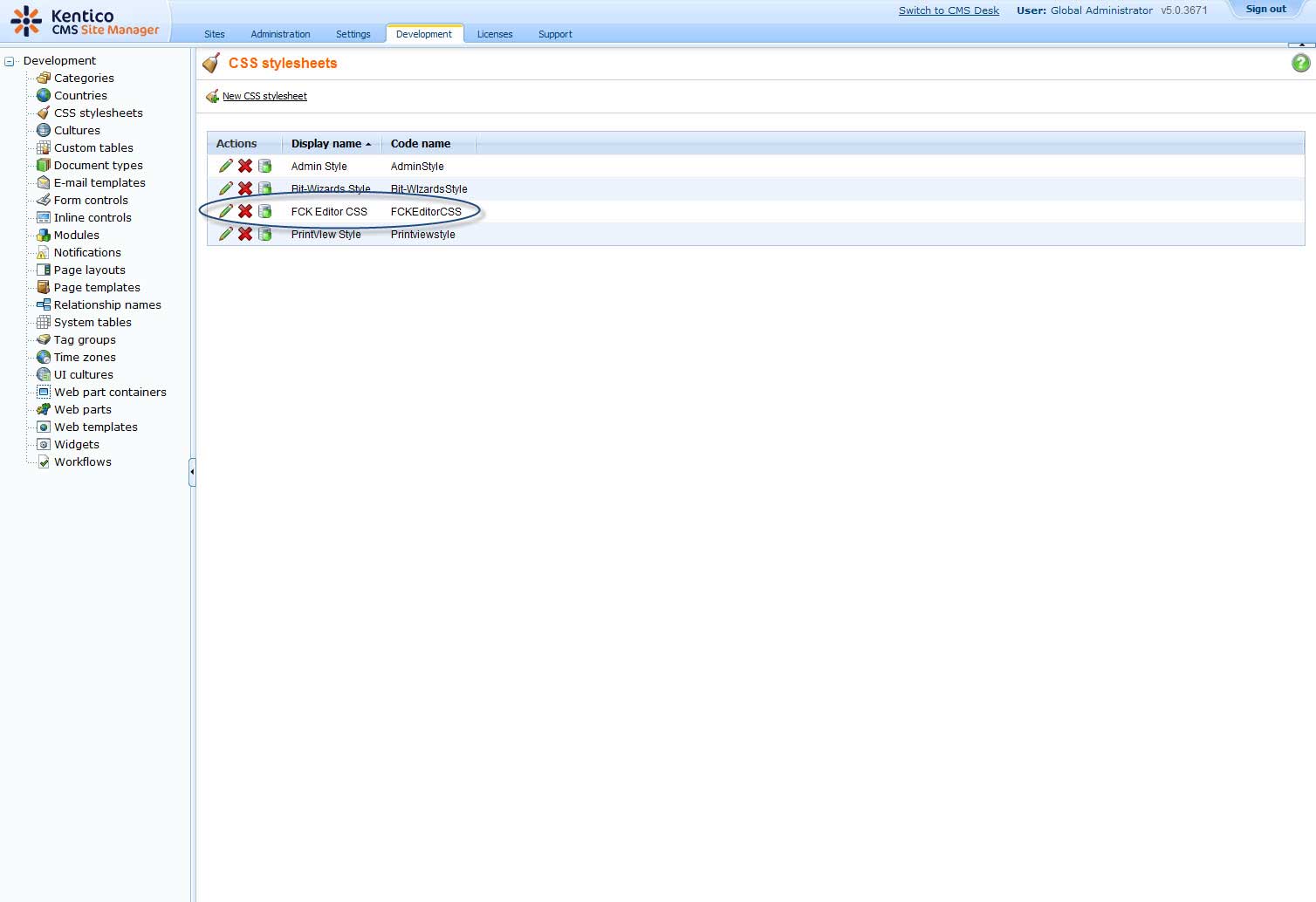Click the Time zones globe icon
Image resolution: width=1316 pixels, height=902 pixels.
44,357
